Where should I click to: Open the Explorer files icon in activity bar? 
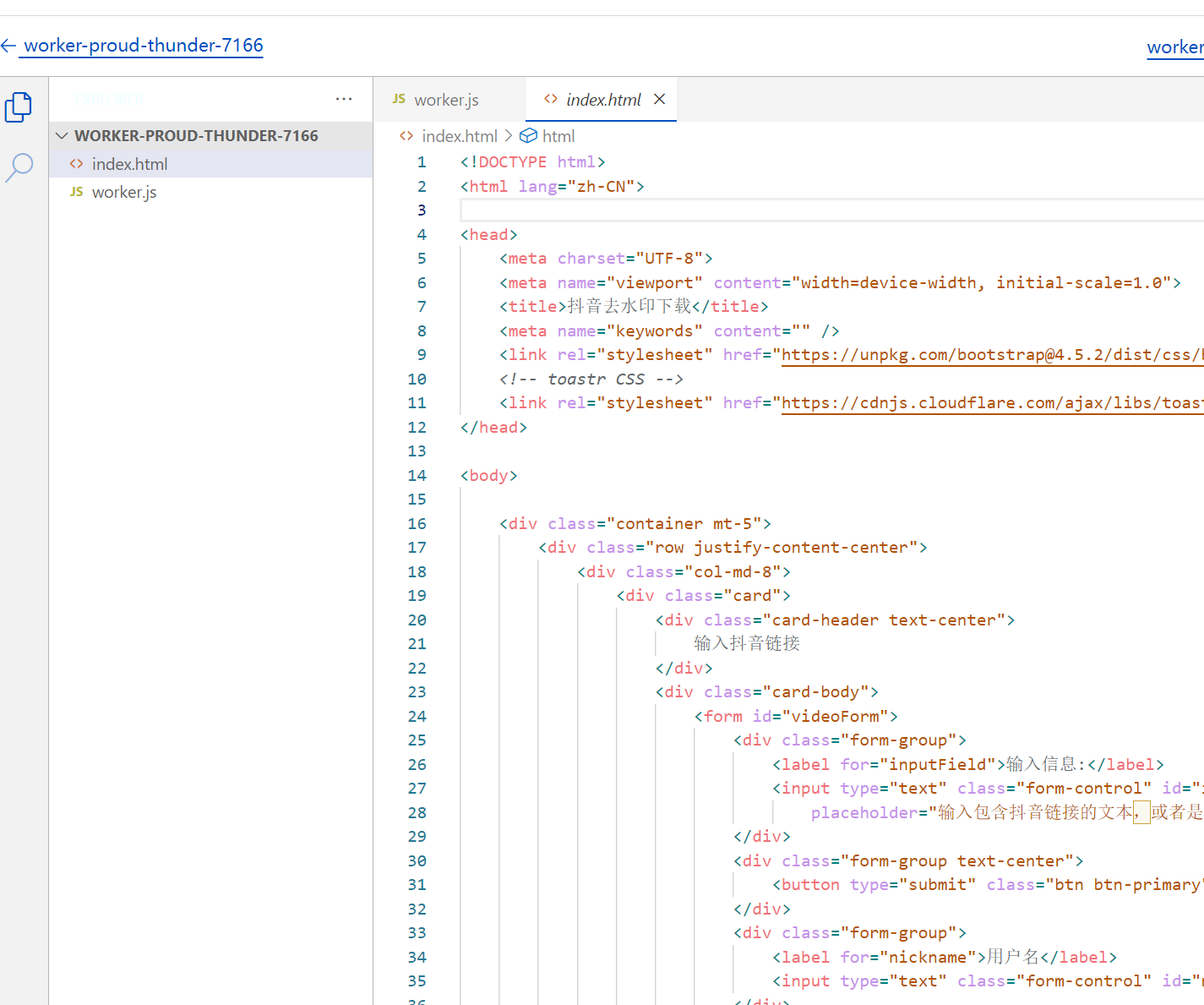(19, 107)
